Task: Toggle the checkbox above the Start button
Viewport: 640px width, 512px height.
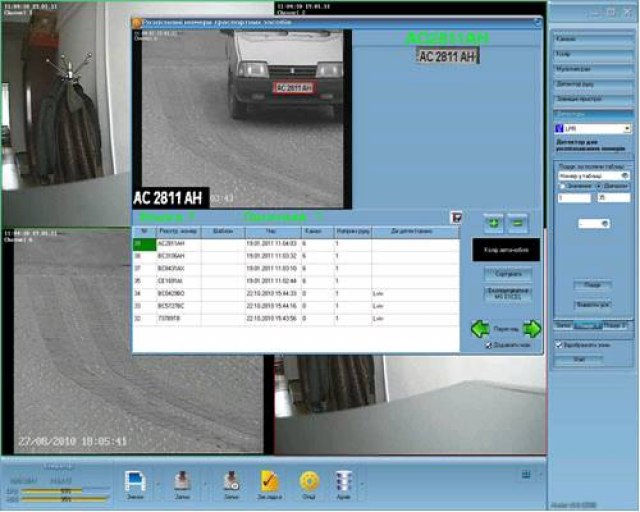Action: coord(559,344)
